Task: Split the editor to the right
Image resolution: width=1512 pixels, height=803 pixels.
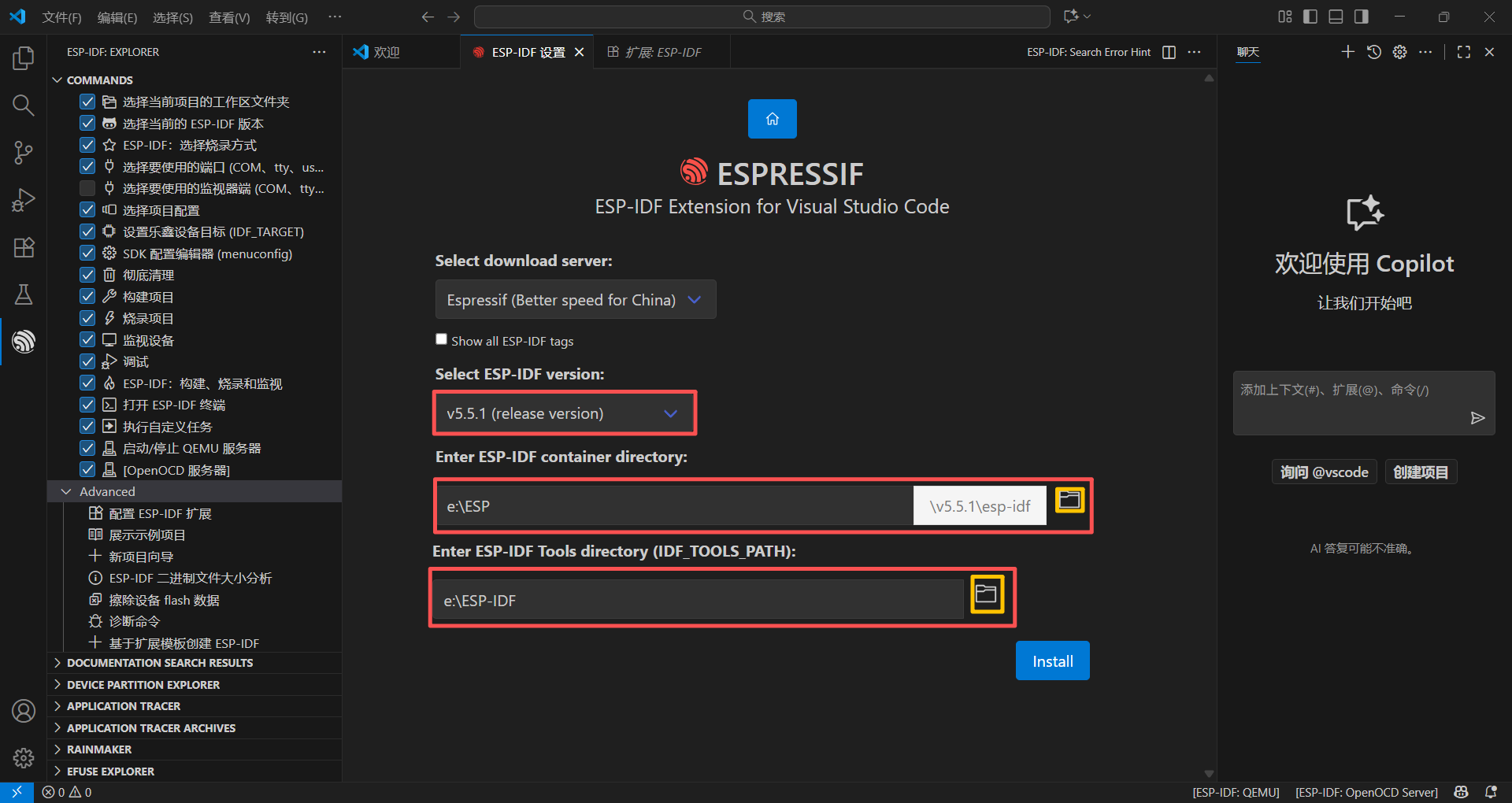Action: point(1169,52)
